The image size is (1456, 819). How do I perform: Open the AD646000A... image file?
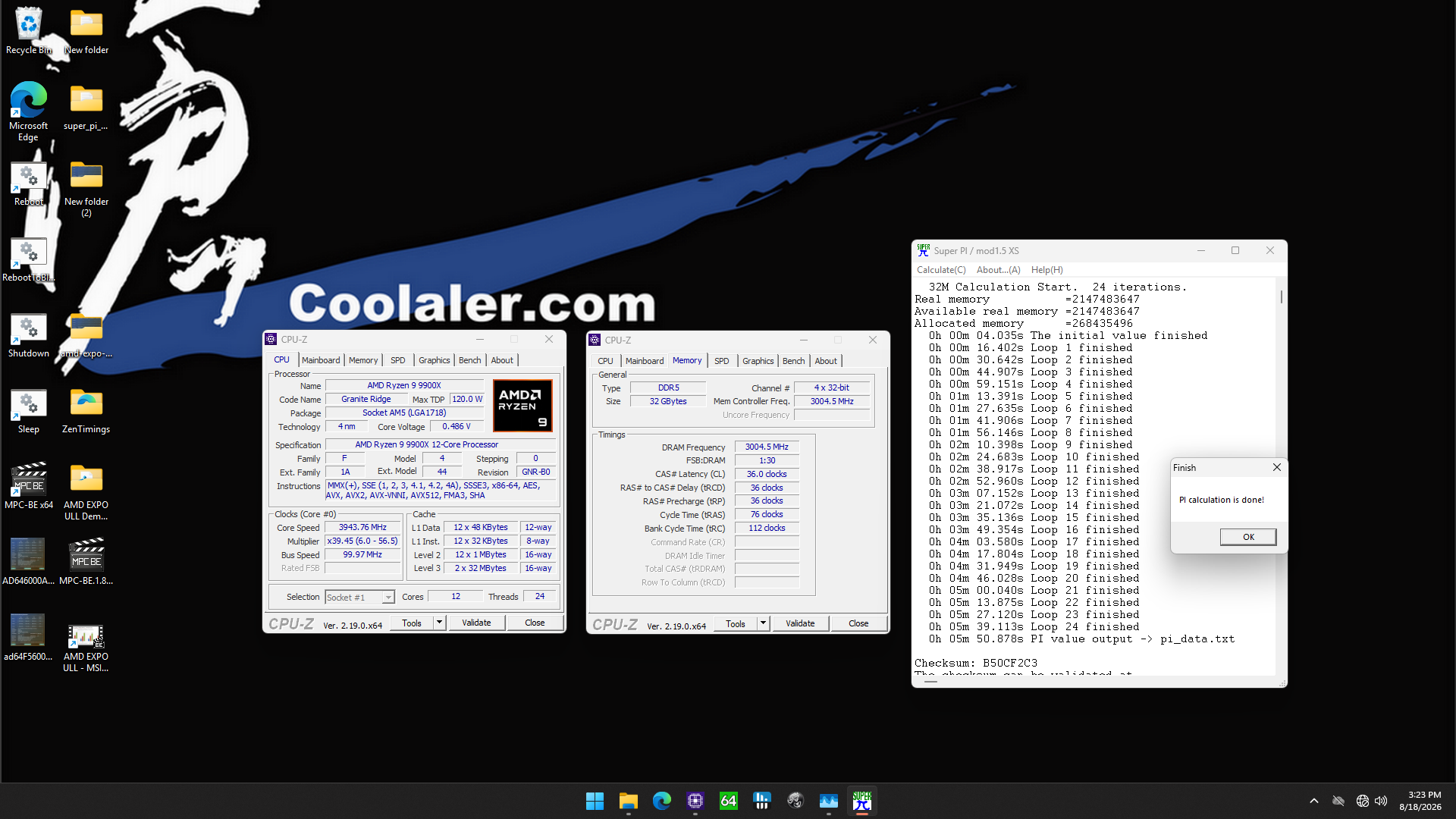coord(29,562)
